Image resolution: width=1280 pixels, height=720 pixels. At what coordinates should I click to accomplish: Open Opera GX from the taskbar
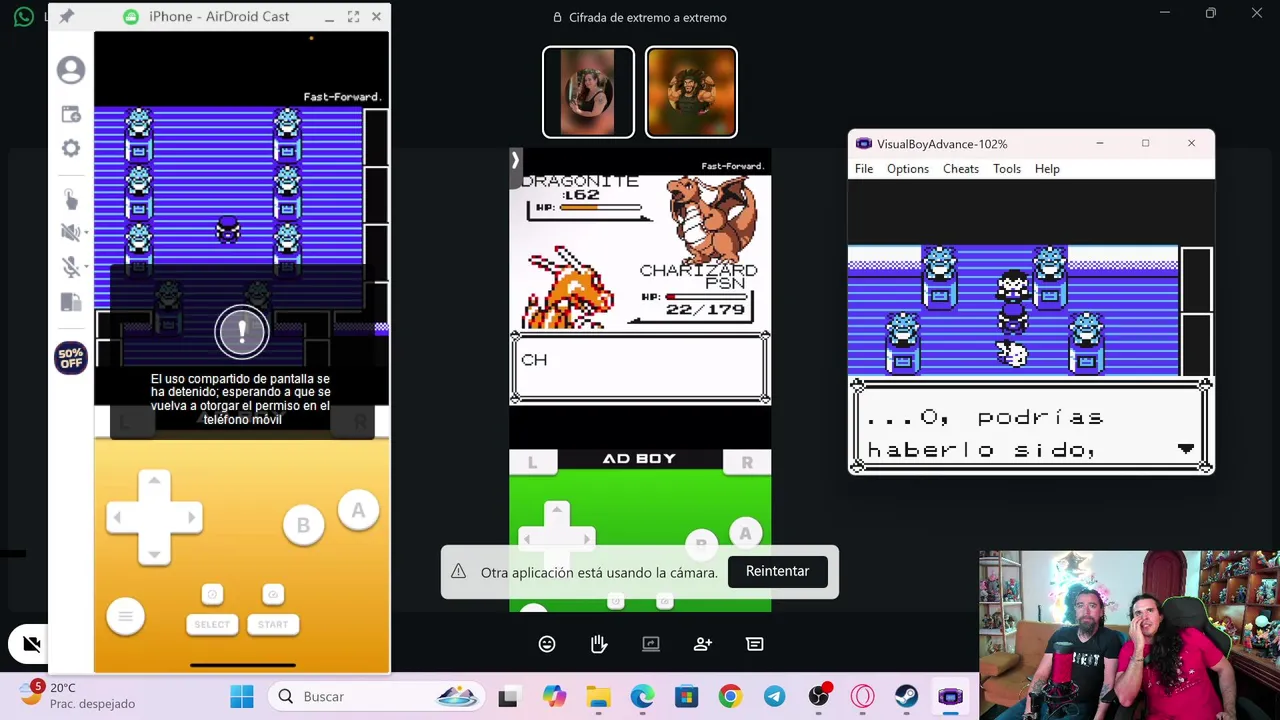click(x=862, y=696)
